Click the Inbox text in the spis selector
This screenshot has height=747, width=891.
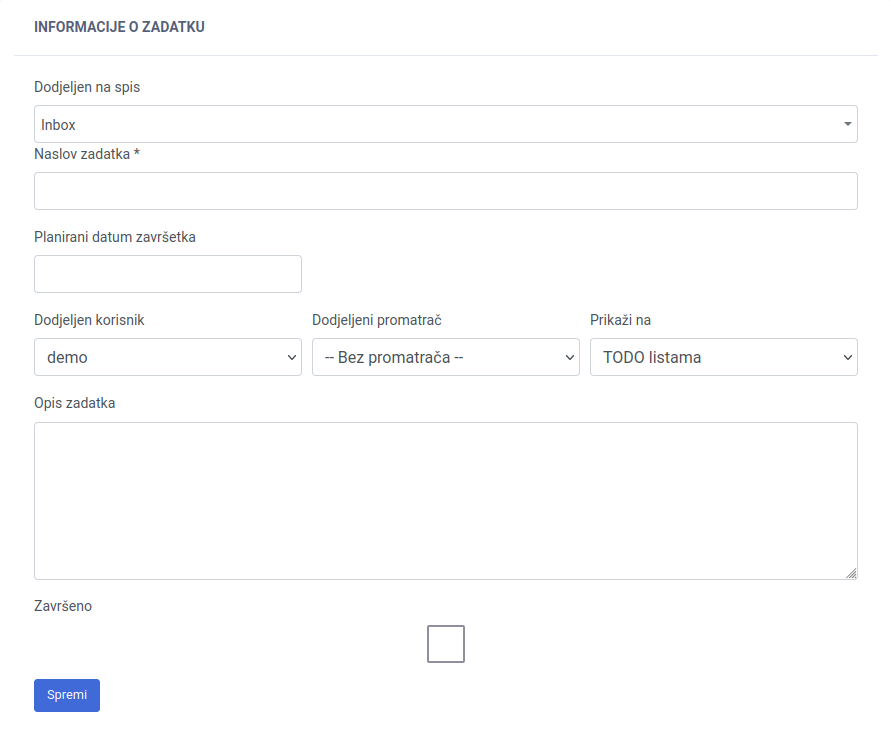[59, 125]
